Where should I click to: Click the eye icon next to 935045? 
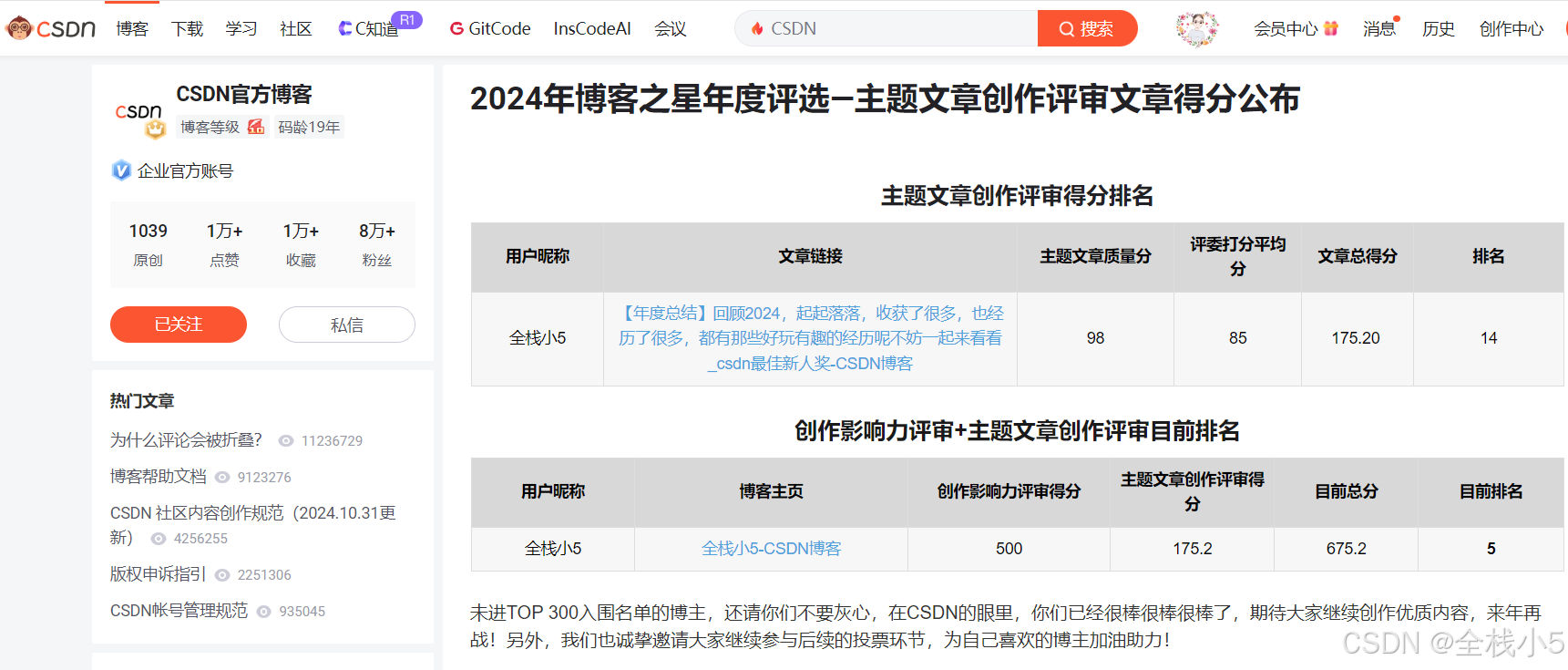[264, 612]
